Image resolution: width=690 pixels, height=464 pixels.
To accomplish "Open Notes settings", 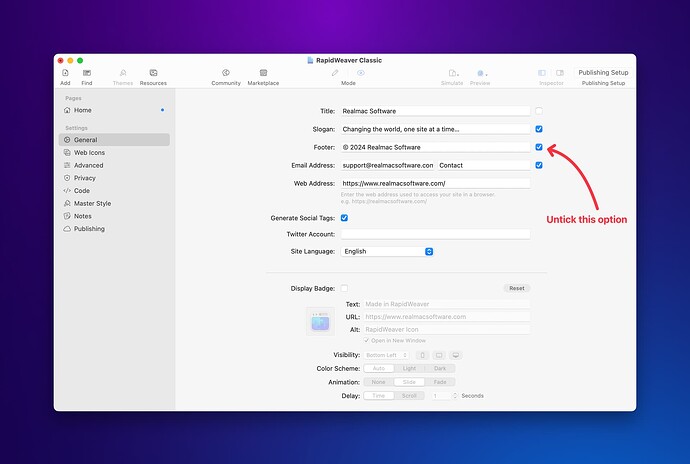I will (x=114, y=216).
